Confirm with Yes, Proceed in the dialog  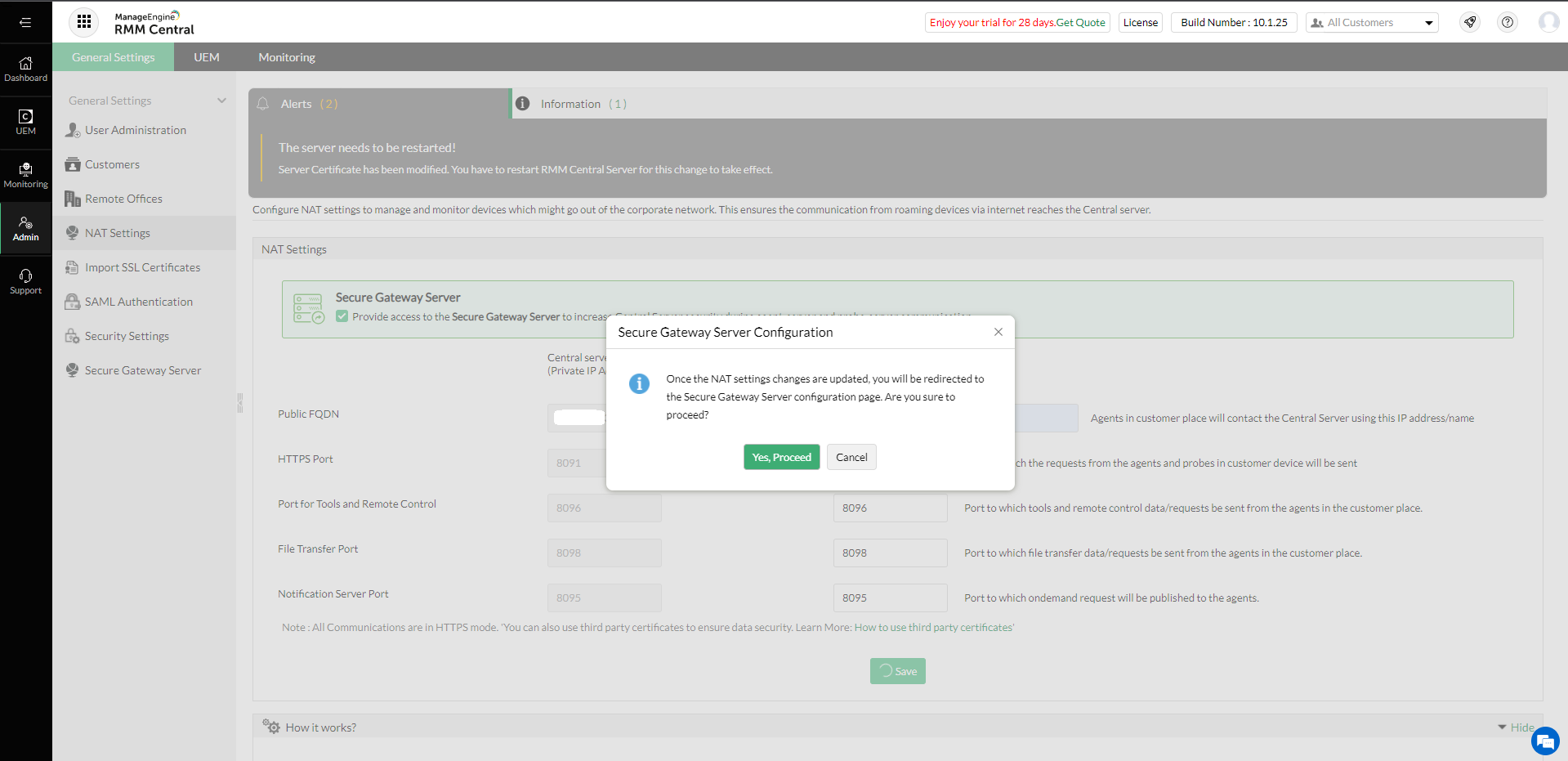point(781,457)
